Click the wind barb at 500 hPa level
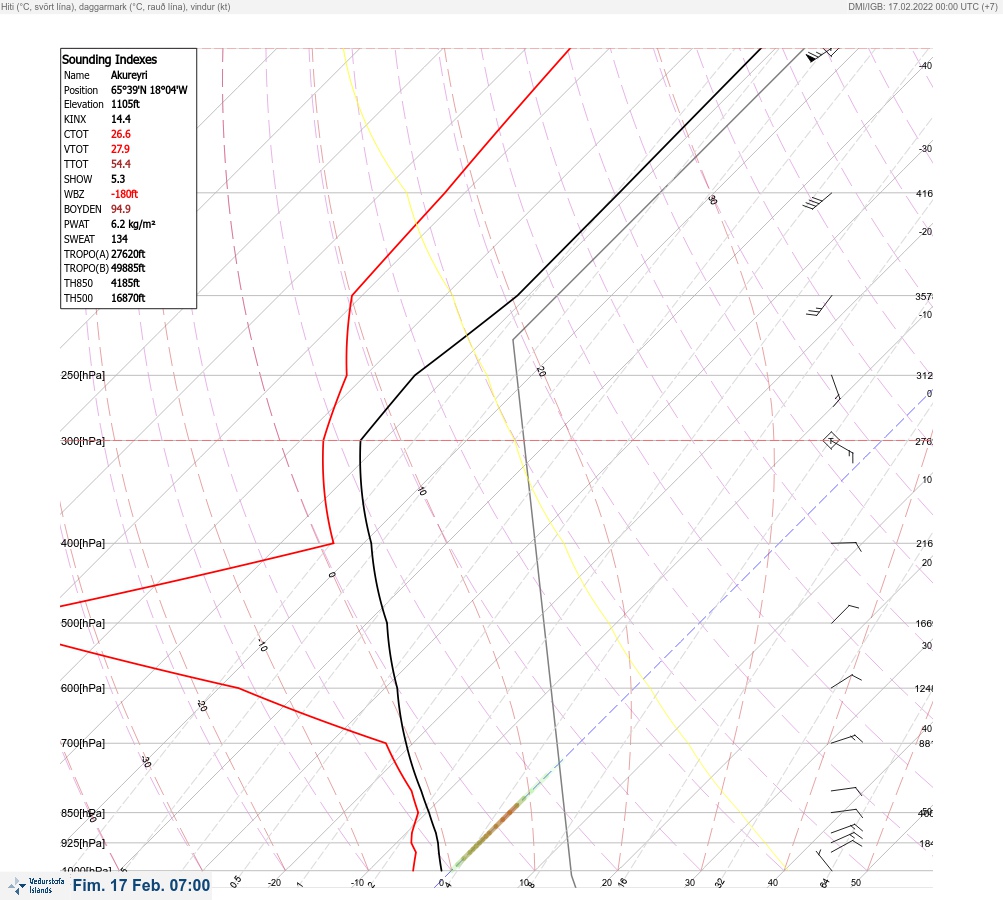The height and width of the screenshot is (900, 1003). coord(844,613)
